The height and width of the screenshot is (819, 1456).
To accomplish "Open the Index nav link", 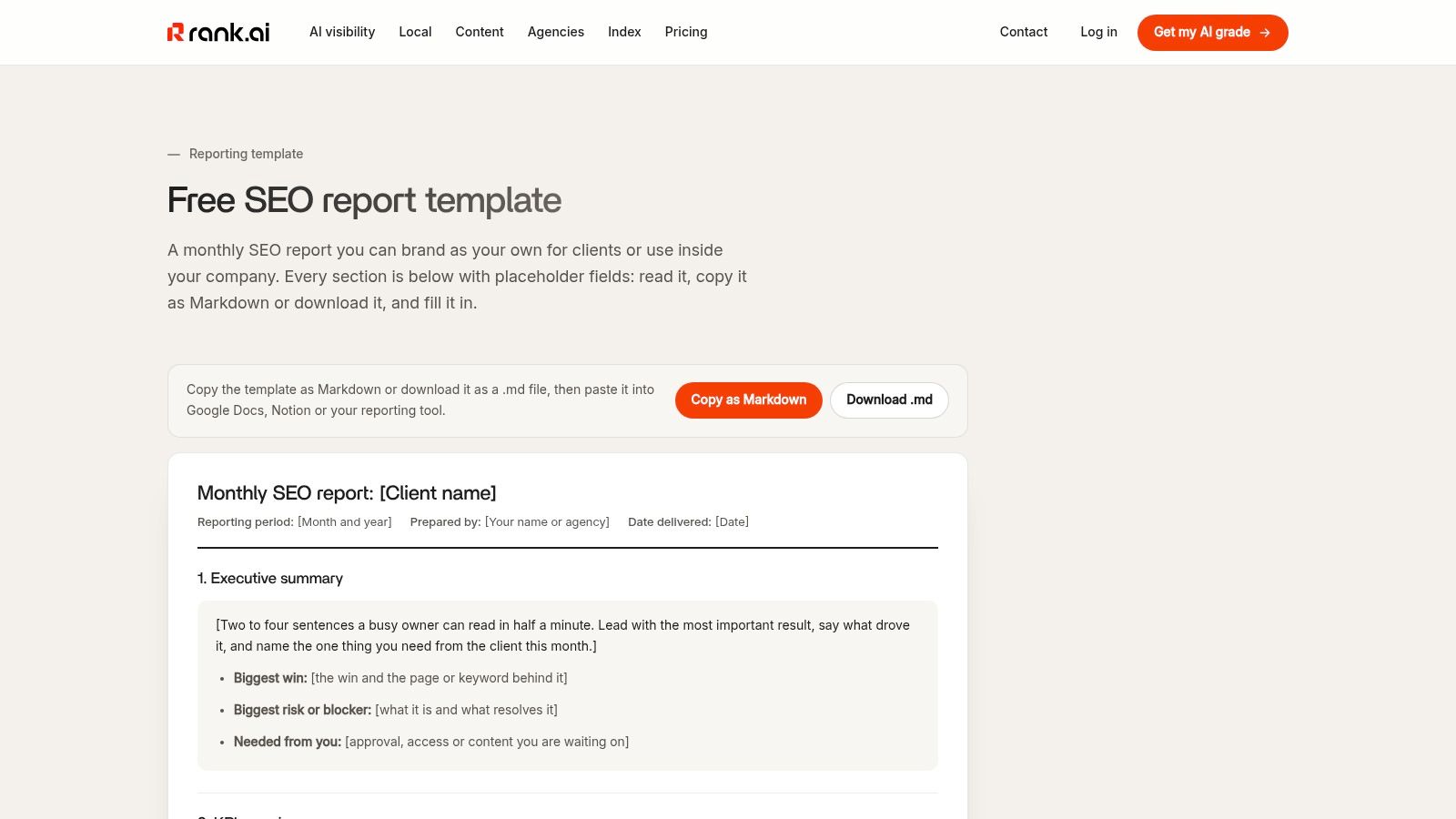I will pyautogui.click(x=624, y=32).
